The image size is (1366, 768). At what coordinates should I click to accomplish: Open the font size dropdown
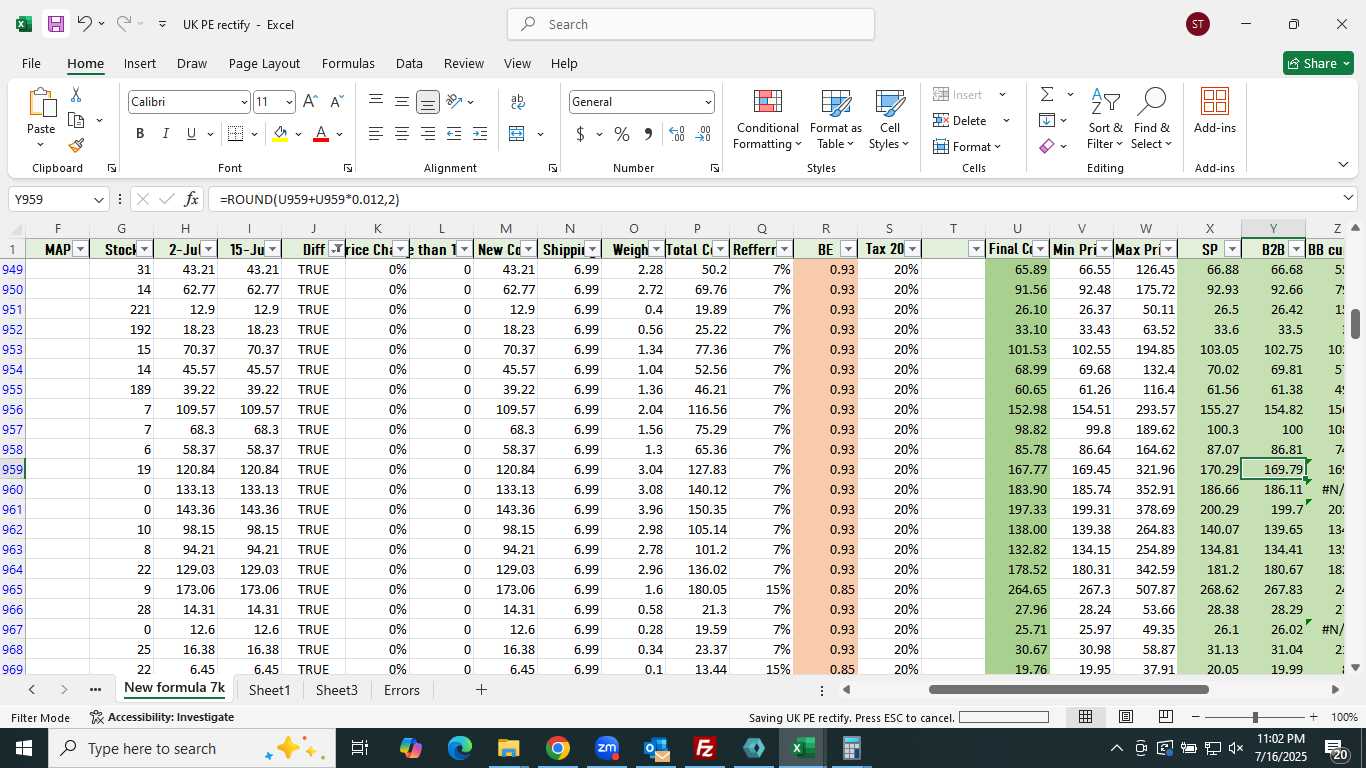[x=289, y=102]
